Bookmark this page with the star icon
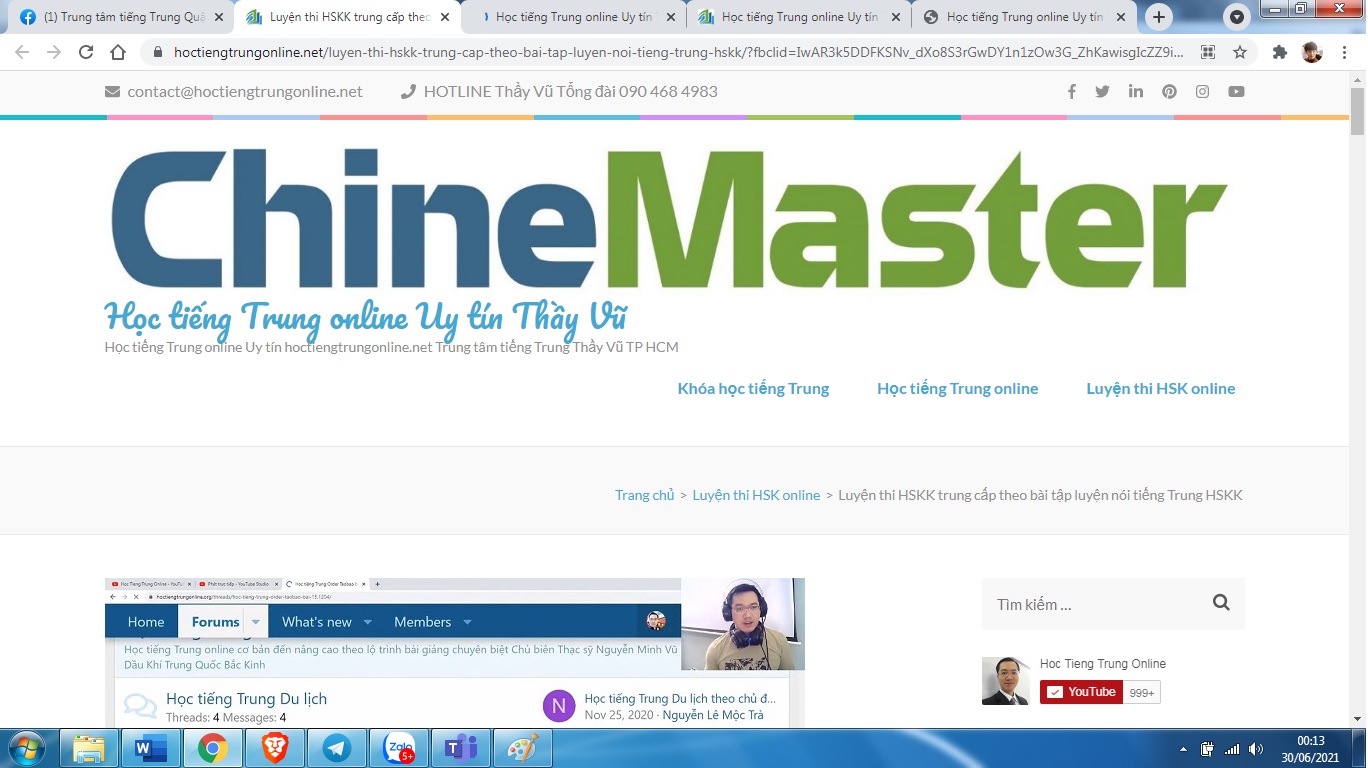This screenshot has height=768, width=1368. (x=1240, y=53)
